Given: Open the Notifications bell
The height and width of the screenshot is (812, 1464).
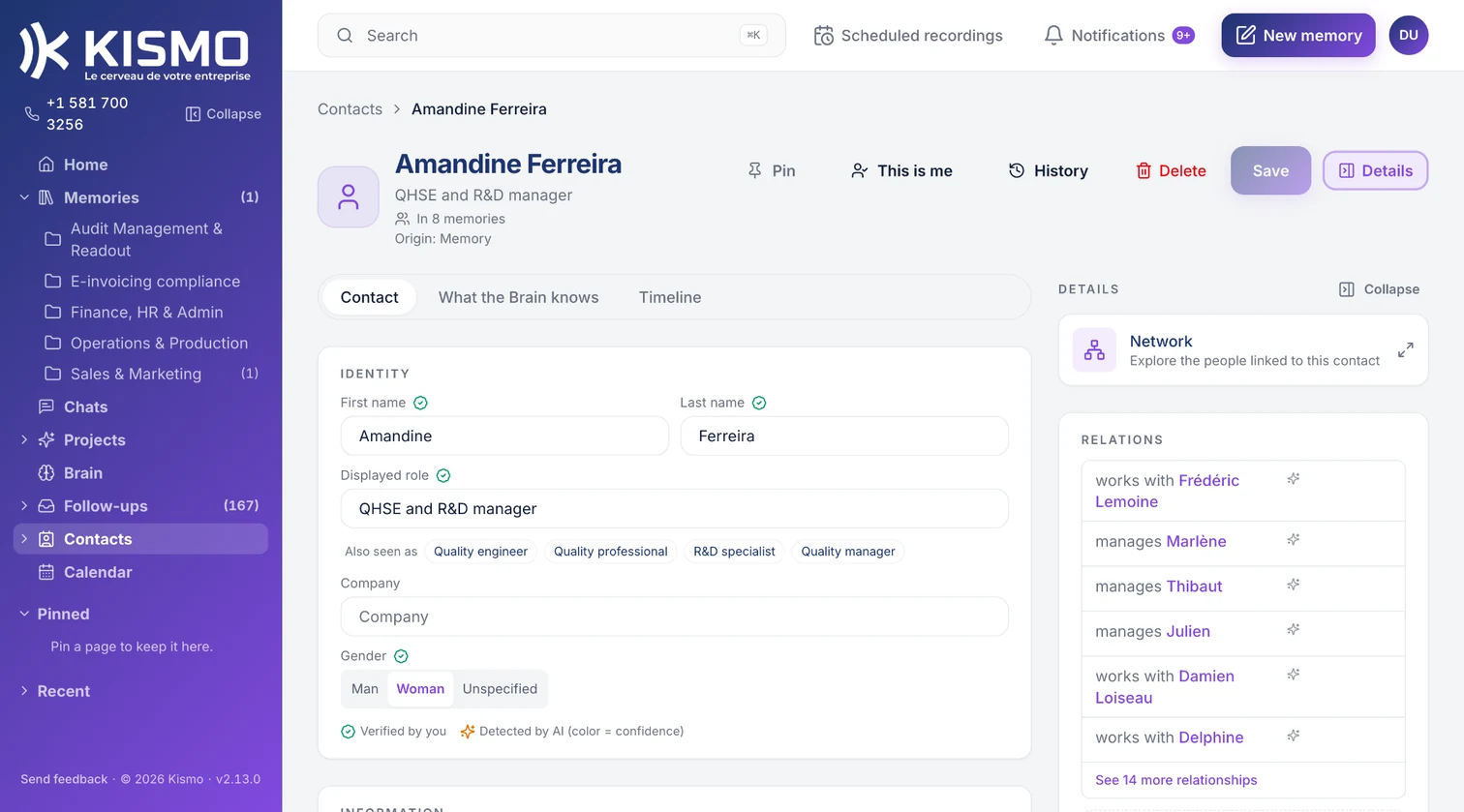Looking at the screenshot, I should point(1053,36).
